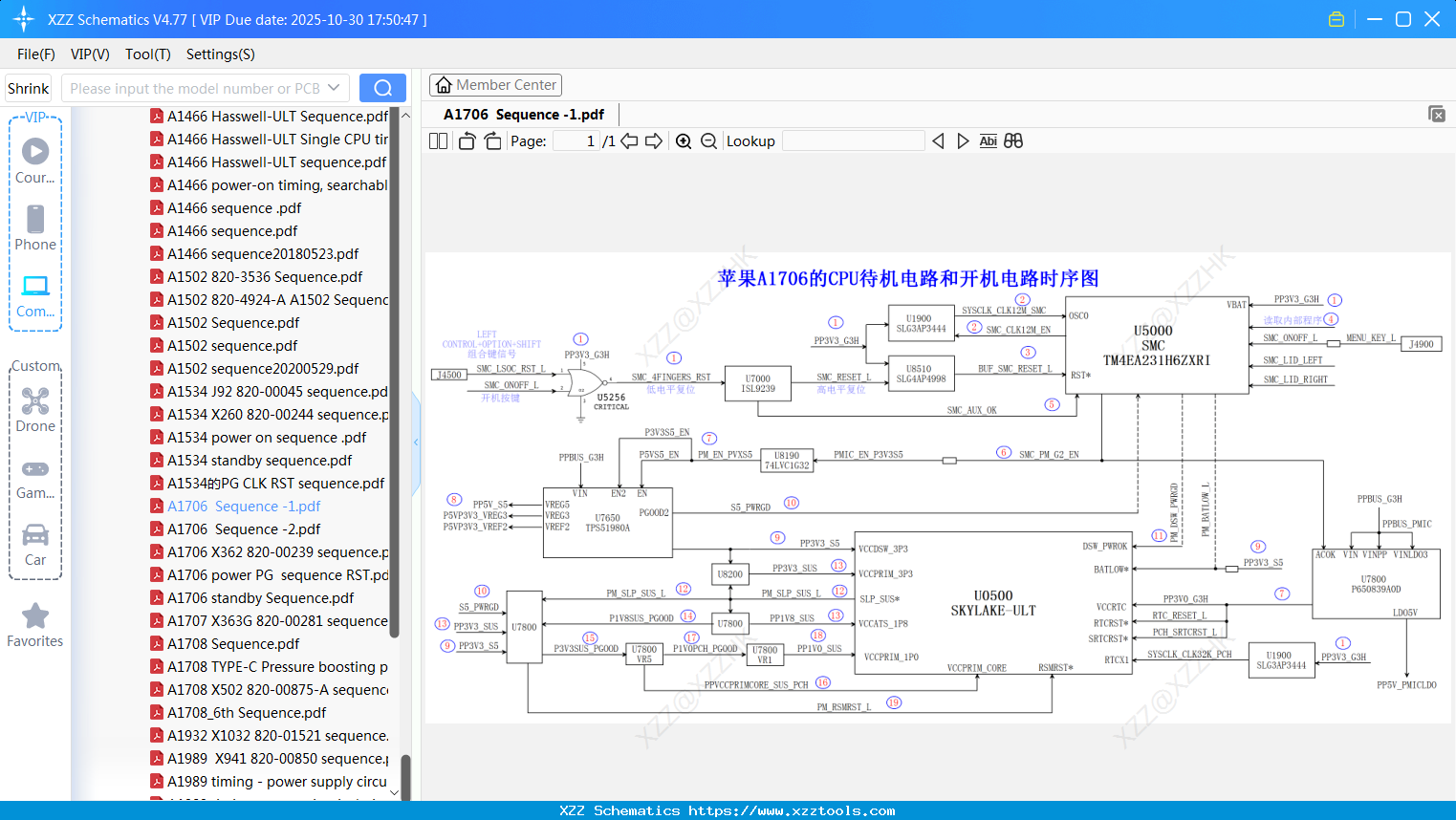This screenshot has height=820, width=1456.
Task: Open Member Center
Action: (x=495, y=85)
